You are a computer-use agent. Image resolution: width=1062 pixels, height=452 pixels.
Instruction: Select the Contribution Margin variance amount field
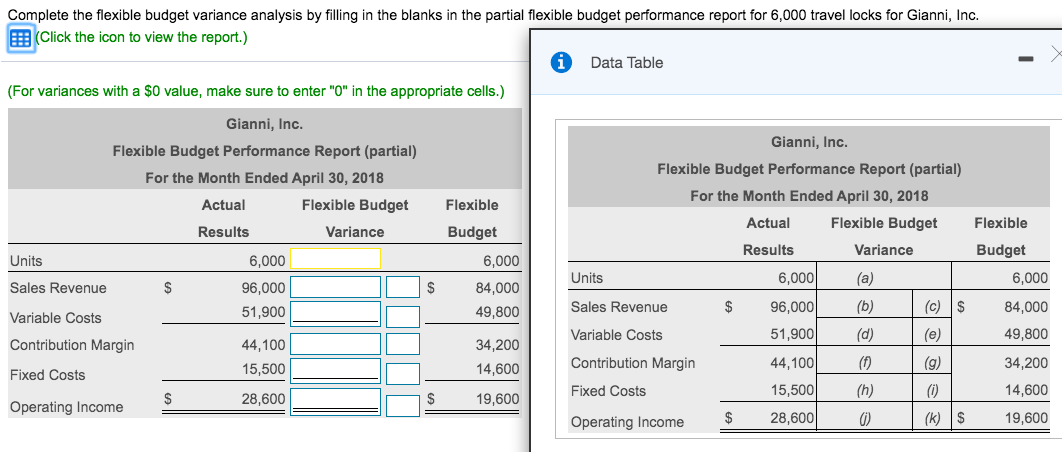pyautogui.click(x=335, y=343)
